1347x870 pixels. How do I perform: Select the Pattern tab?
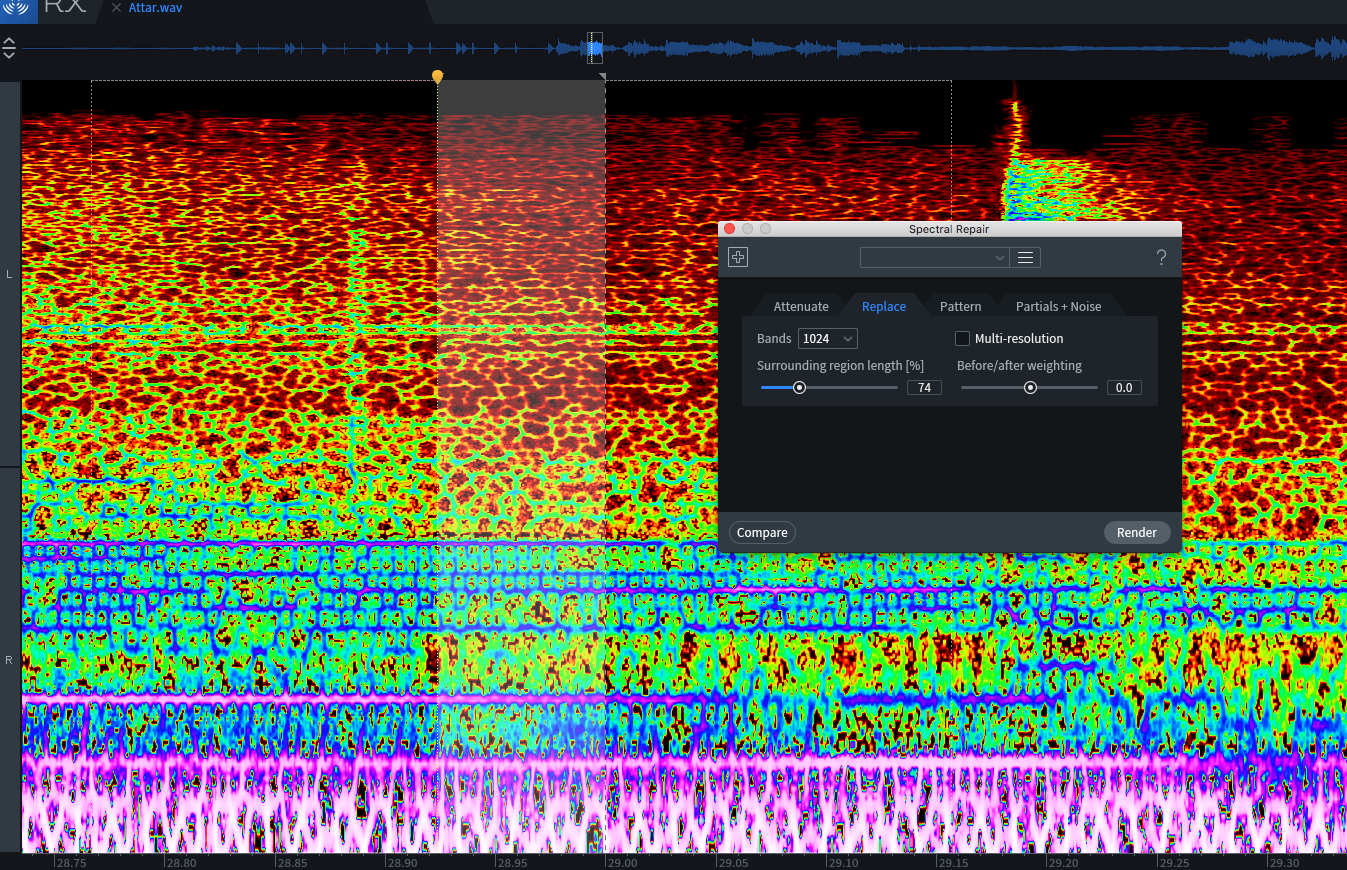click(x=960, y=306)
